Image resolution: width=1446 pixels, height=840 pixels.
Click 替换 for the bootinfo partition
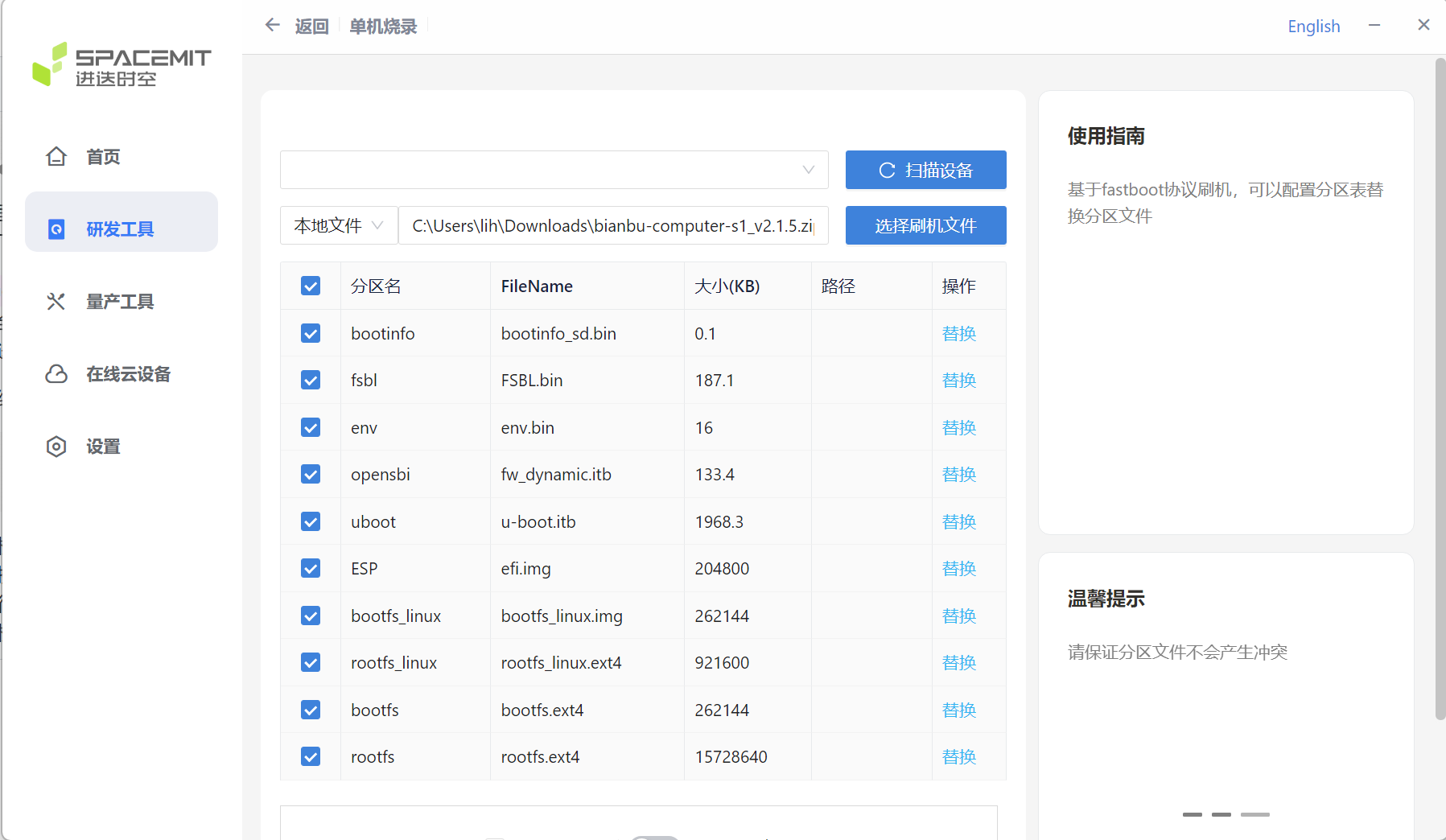pyautogui.click(x=959, y=333)
